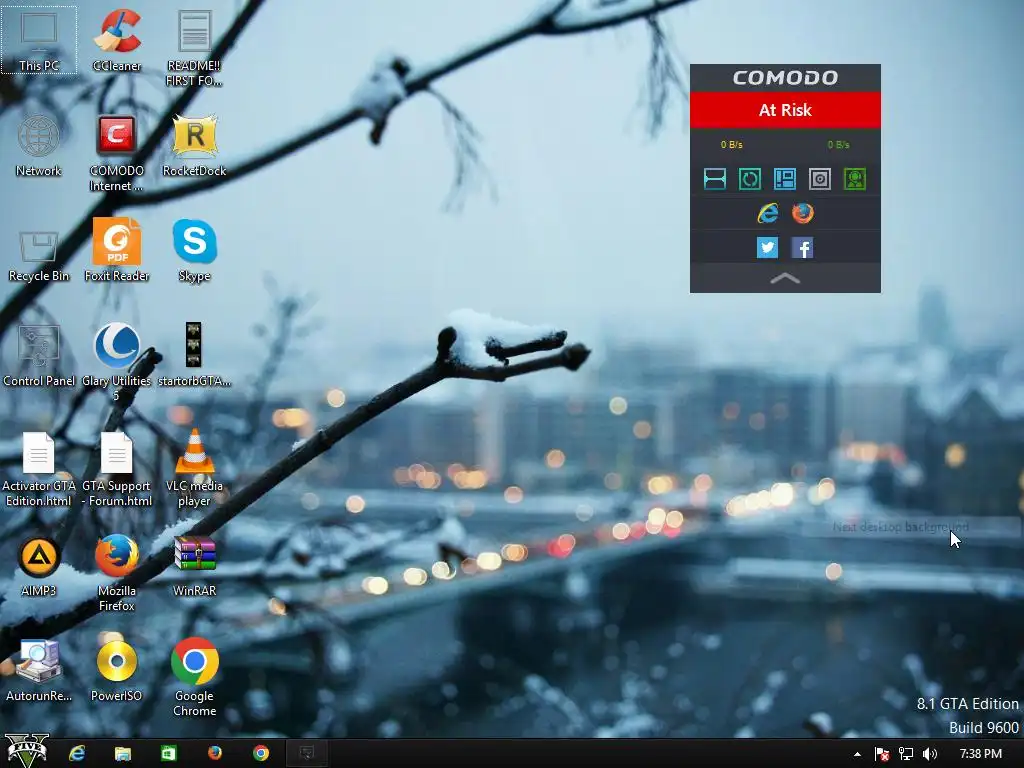Screen dimensions: 1024x768
Task: Click the COMODO logo header on widget
Action: click(x=785, y=78)
